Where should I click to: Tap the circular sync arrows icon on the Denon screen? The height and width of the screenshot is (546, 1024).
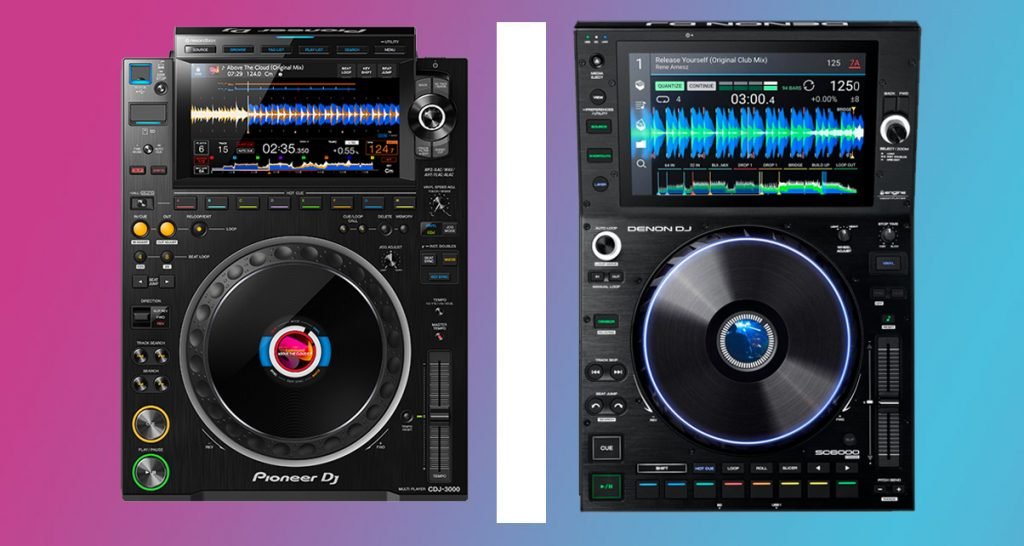click(808, 86)
